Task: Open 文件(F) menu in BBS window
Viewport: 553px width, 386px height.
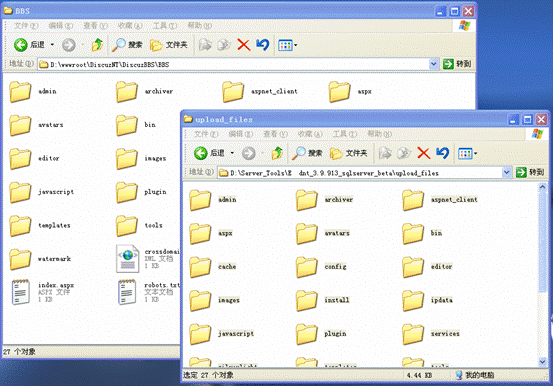Action: click(26, 26)
